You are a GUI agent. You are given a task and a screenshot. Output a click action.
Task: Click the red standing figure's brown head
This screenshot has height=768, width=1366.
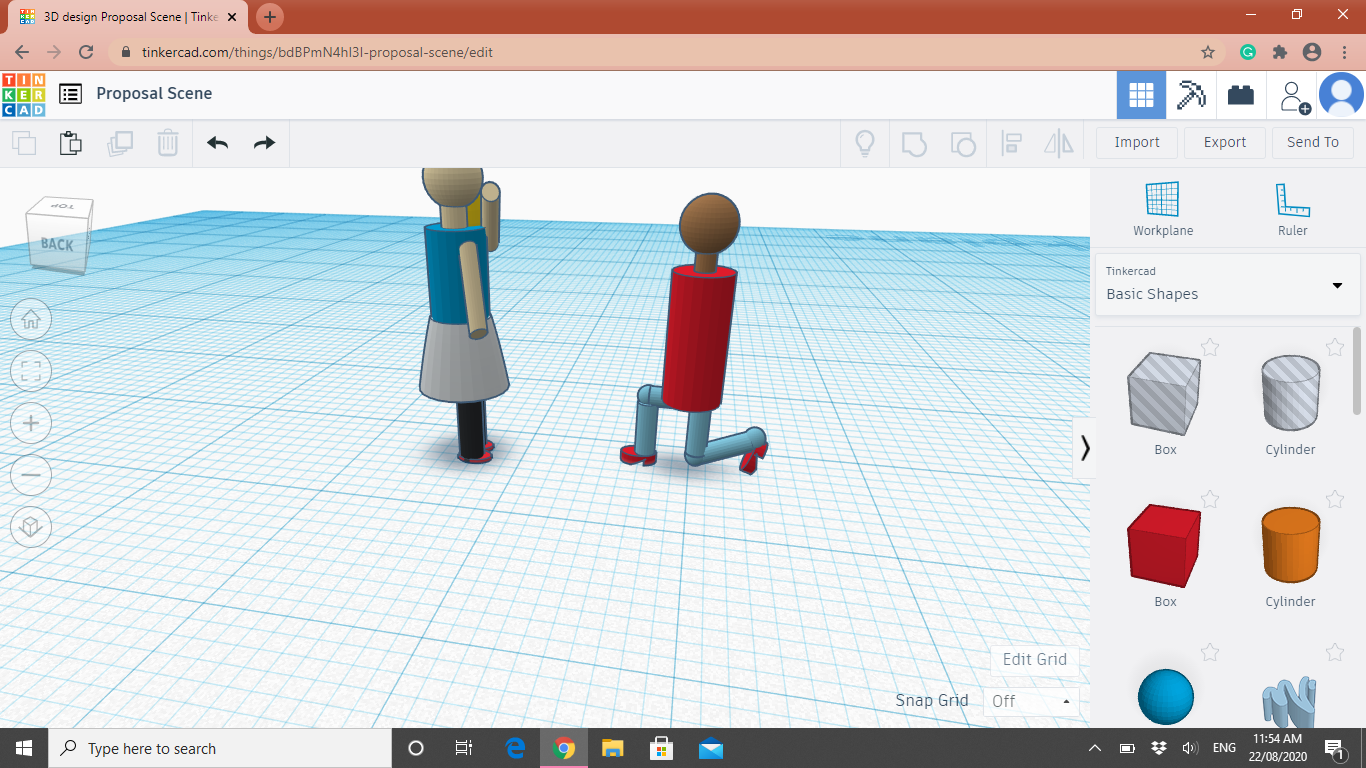point(710,221)
